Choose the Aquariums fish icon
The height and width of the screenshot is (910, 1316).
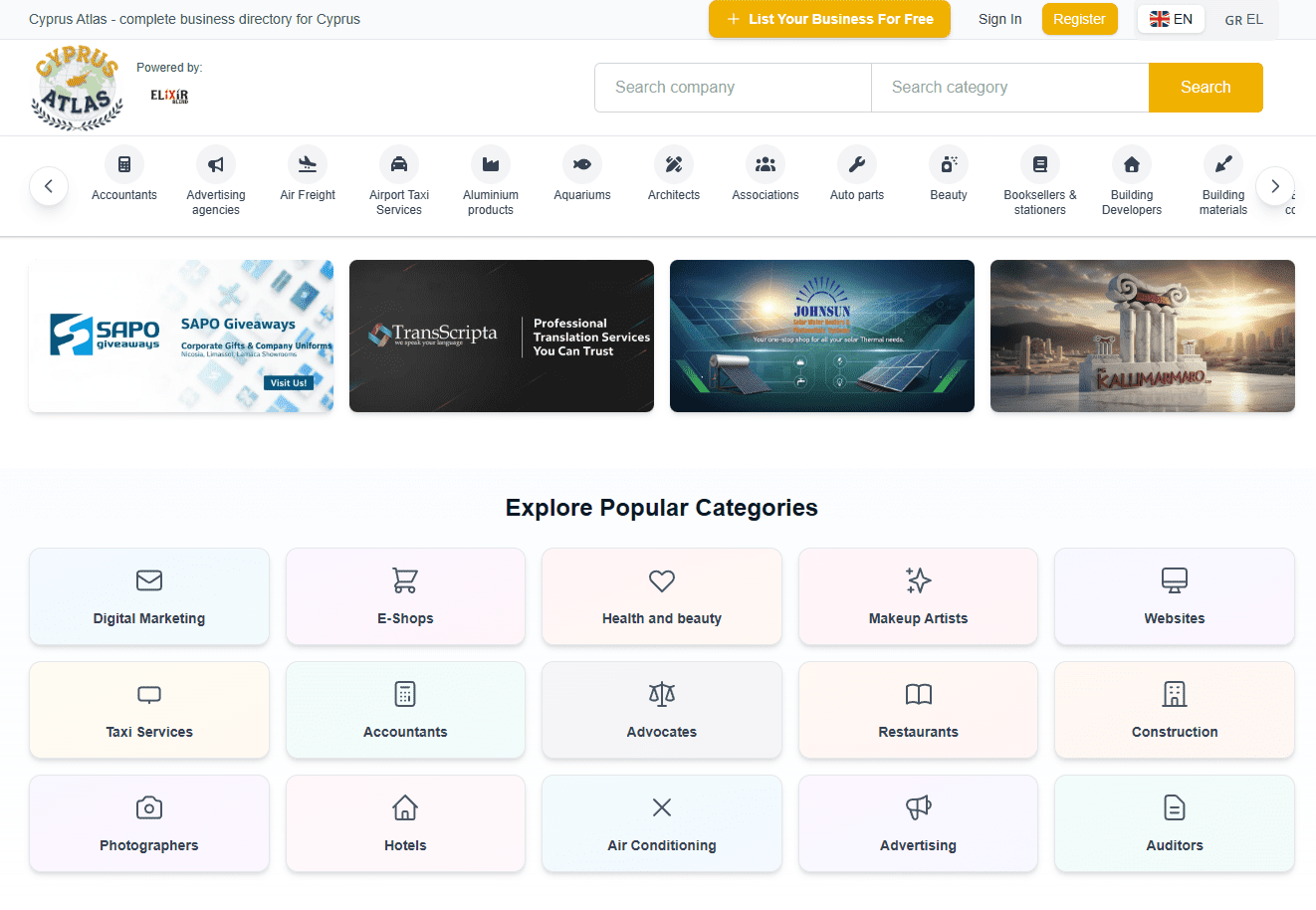coord(582,164)
